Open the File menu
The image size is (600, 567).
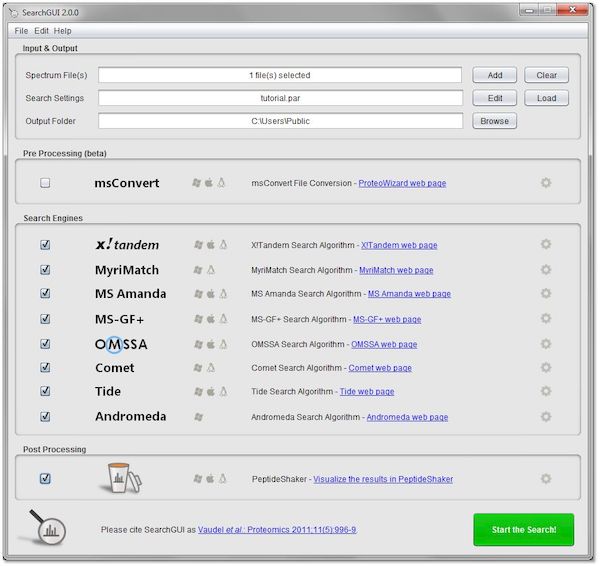click(x=21, y=31)
